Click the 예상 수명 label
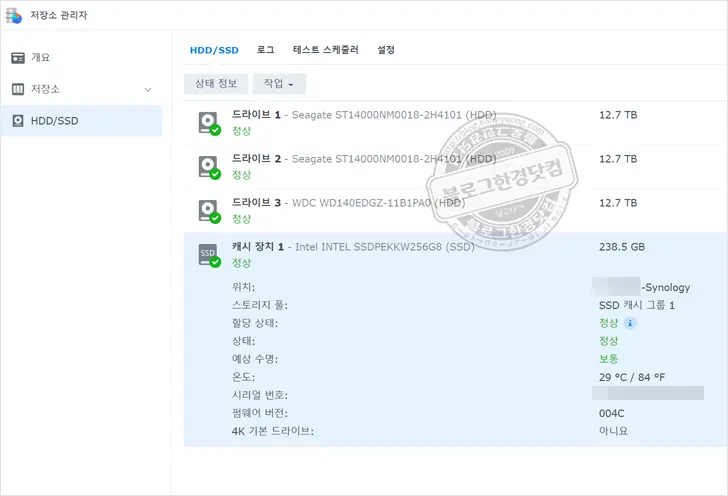This screenshot has height=496, width=728. [255, 359]
